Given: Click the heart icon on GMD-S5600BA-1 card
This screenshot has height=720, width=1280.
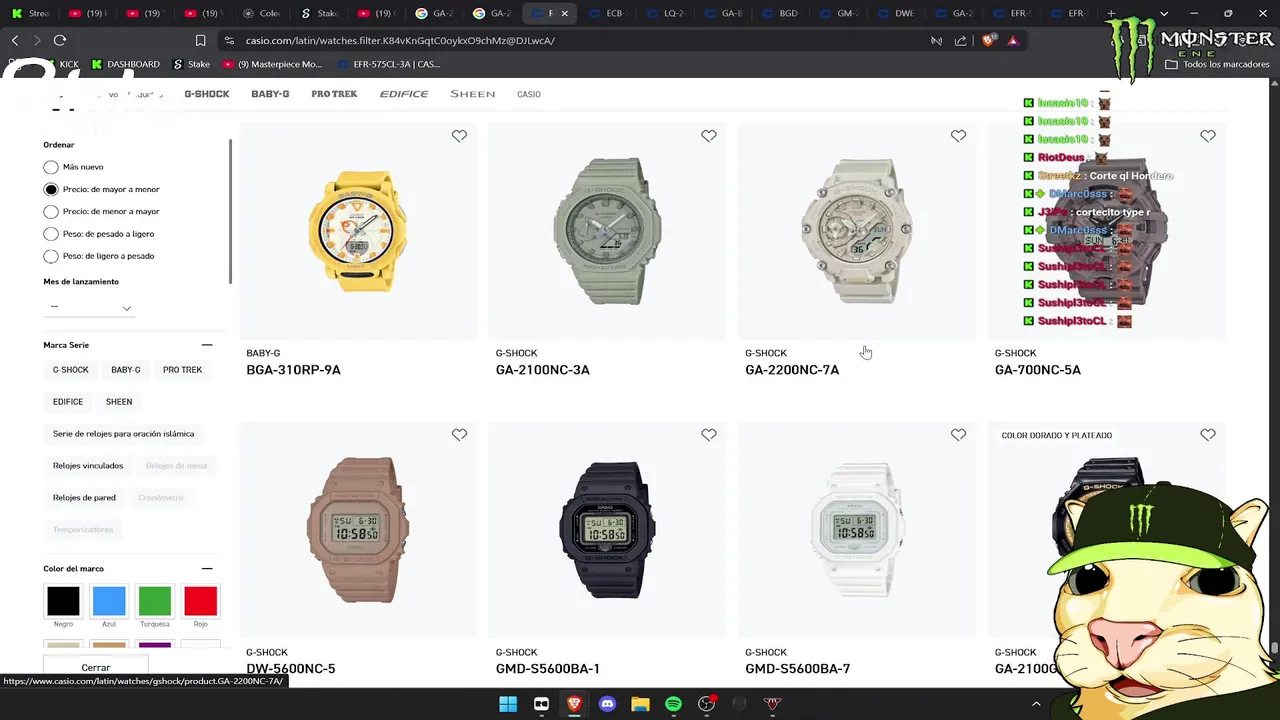Looking at the screenshot, I should click(709, 435).
